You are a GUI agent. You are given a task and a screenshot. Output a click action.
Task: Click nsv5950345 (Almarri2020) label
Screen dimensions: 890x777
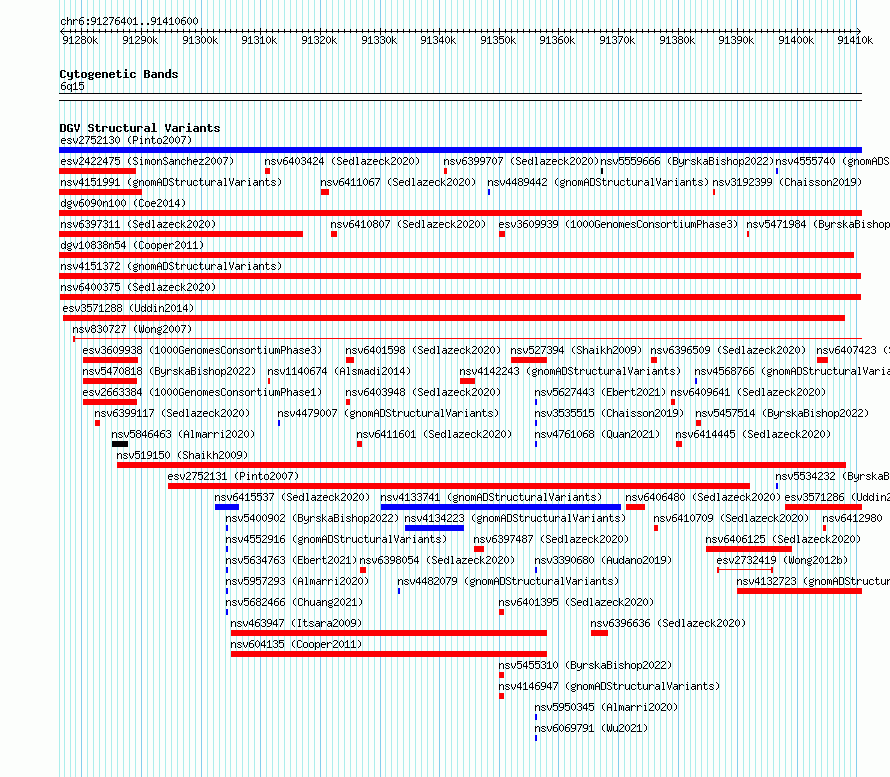[x=606, y=707]
